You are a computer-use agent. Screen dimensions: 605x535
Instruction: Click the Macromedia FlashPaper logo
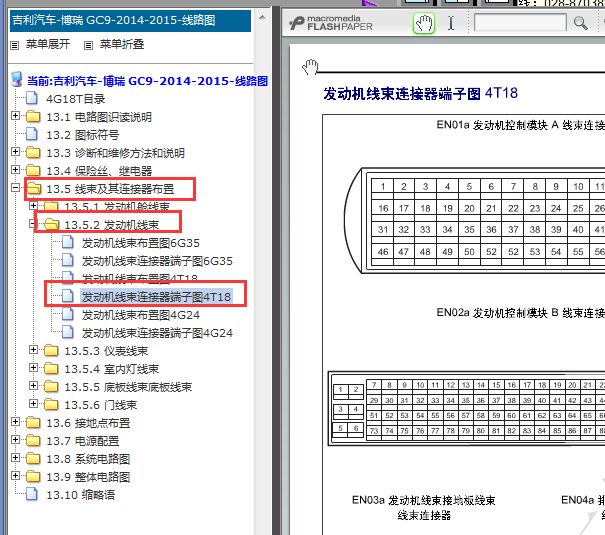click(331, 23)
